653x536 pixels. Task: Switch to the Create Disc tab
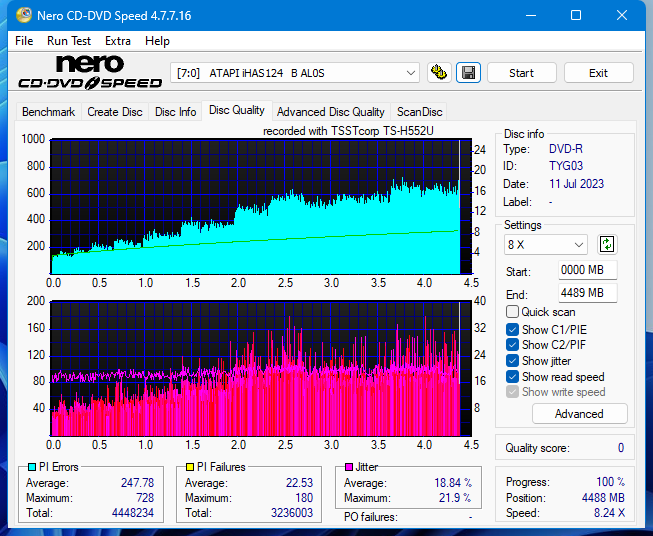click(x=115, y=112)
